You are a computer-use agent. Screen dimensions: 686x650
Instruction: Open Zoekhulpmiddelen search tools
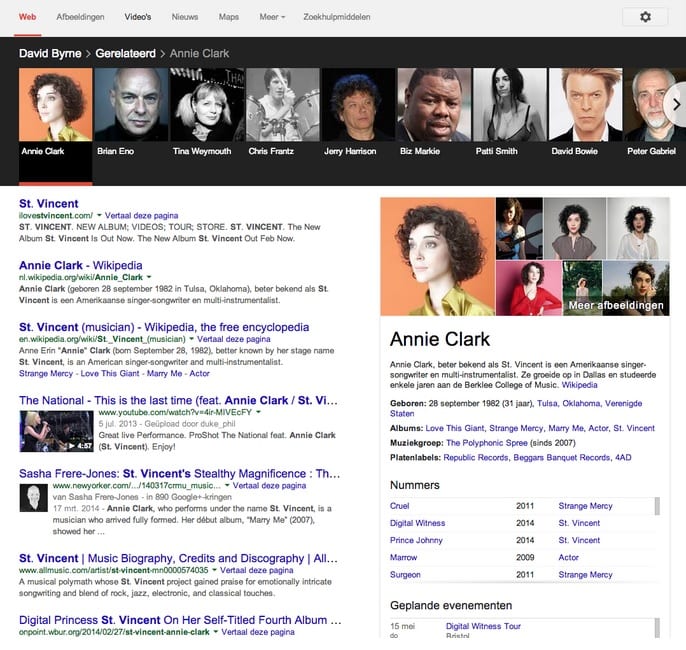coord(337,17)
